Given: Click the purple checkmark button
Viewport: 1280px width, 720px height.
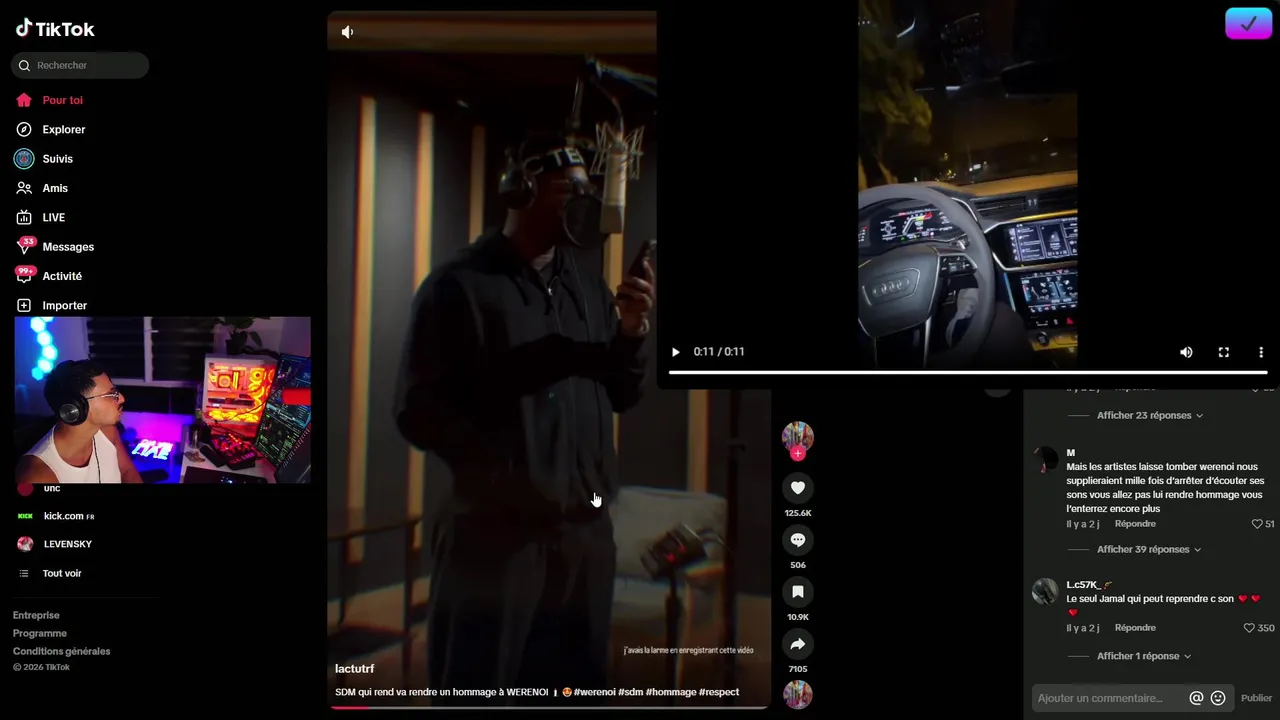Looking at the screenshot, I should coord(1248,23).
